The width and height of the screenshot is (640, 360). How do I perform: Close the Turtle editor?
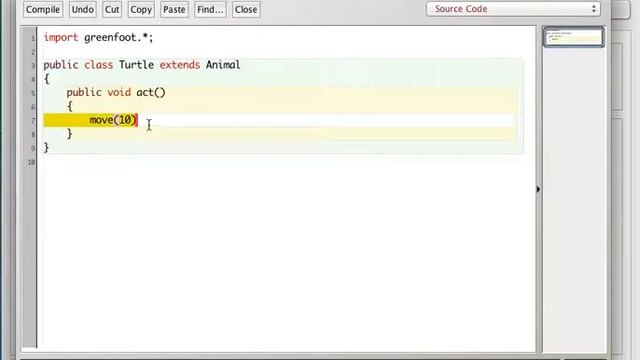(x=246, y=9)
